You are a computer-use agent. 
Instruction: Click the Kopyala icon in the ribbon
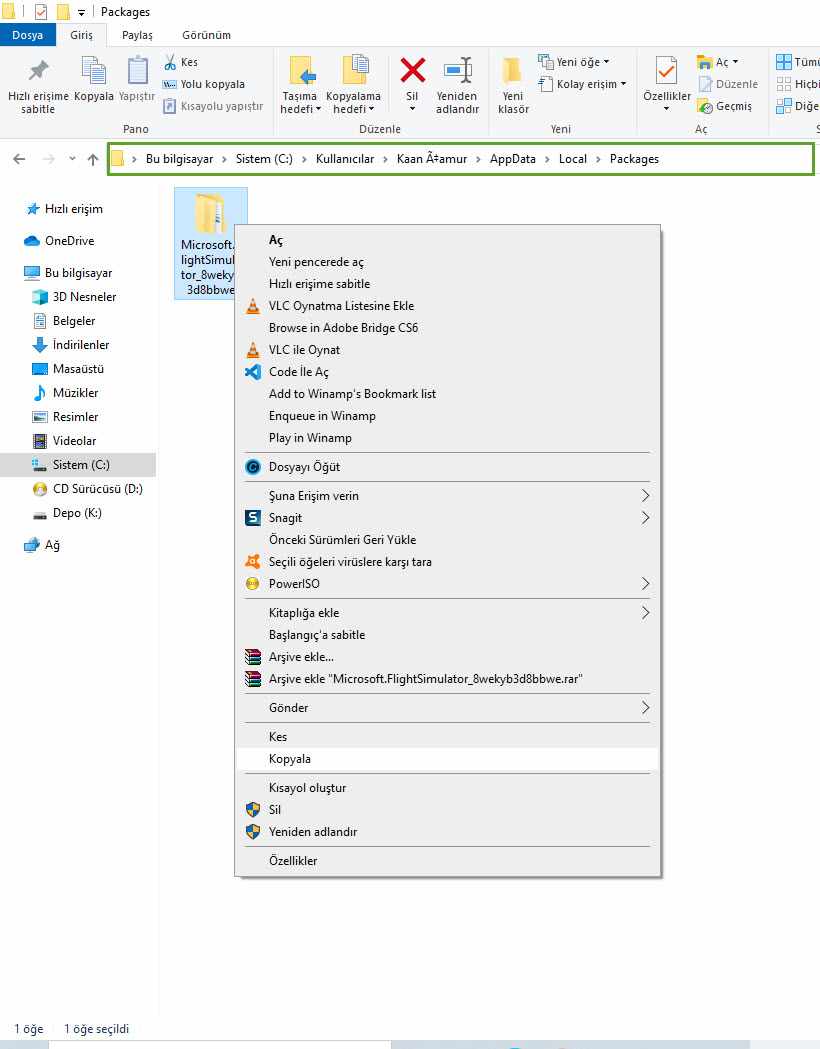[93, 72]
